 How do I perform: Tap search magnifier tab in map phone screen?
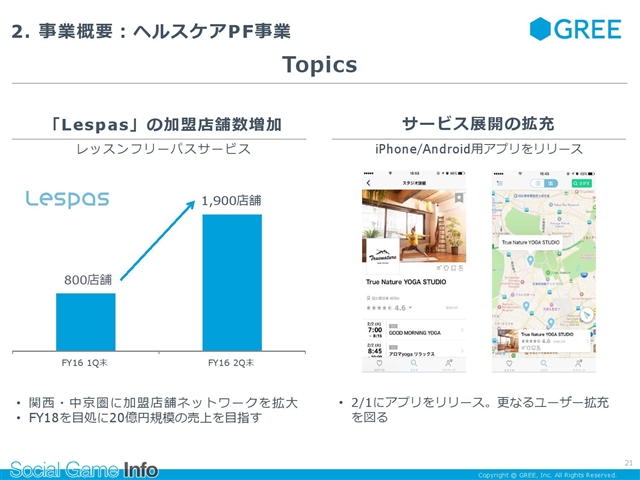click(x=544, y=363)
